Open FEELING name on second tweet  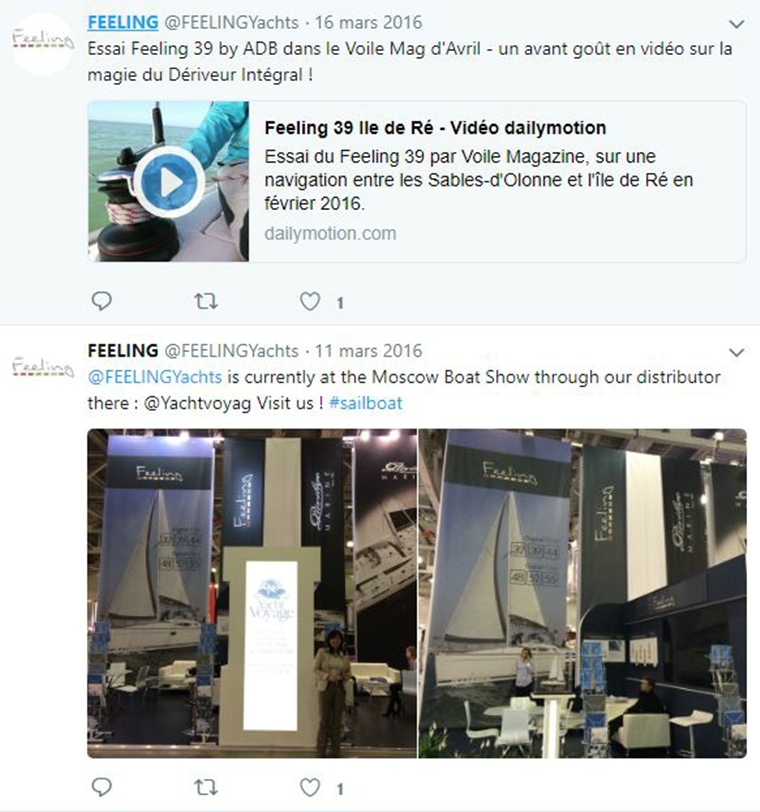click(x=123, y=351)
